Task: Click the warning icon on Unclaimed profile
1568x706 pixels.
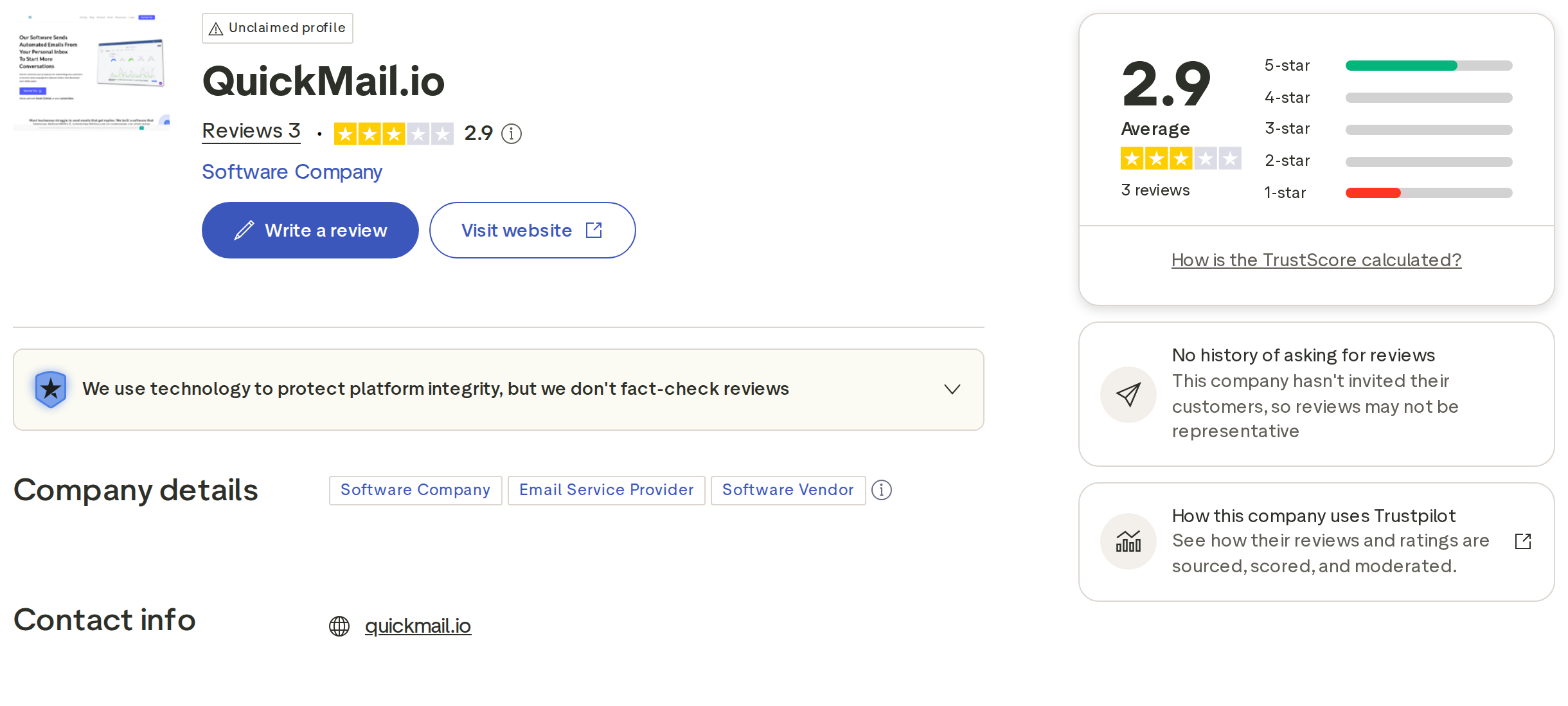Action: (x=216, y=29)
